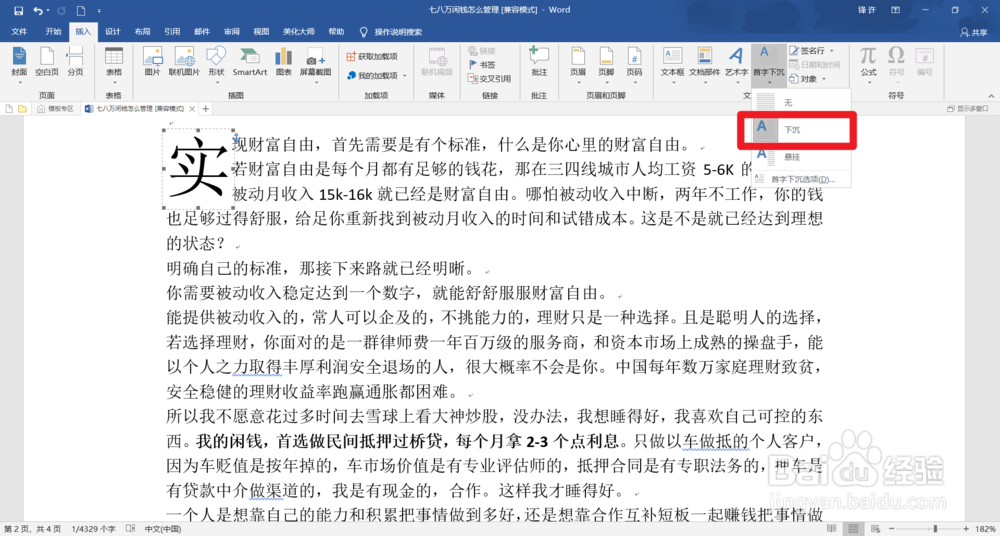
Task: Click the word count 1/4329个字
Action: coord(94,529)
